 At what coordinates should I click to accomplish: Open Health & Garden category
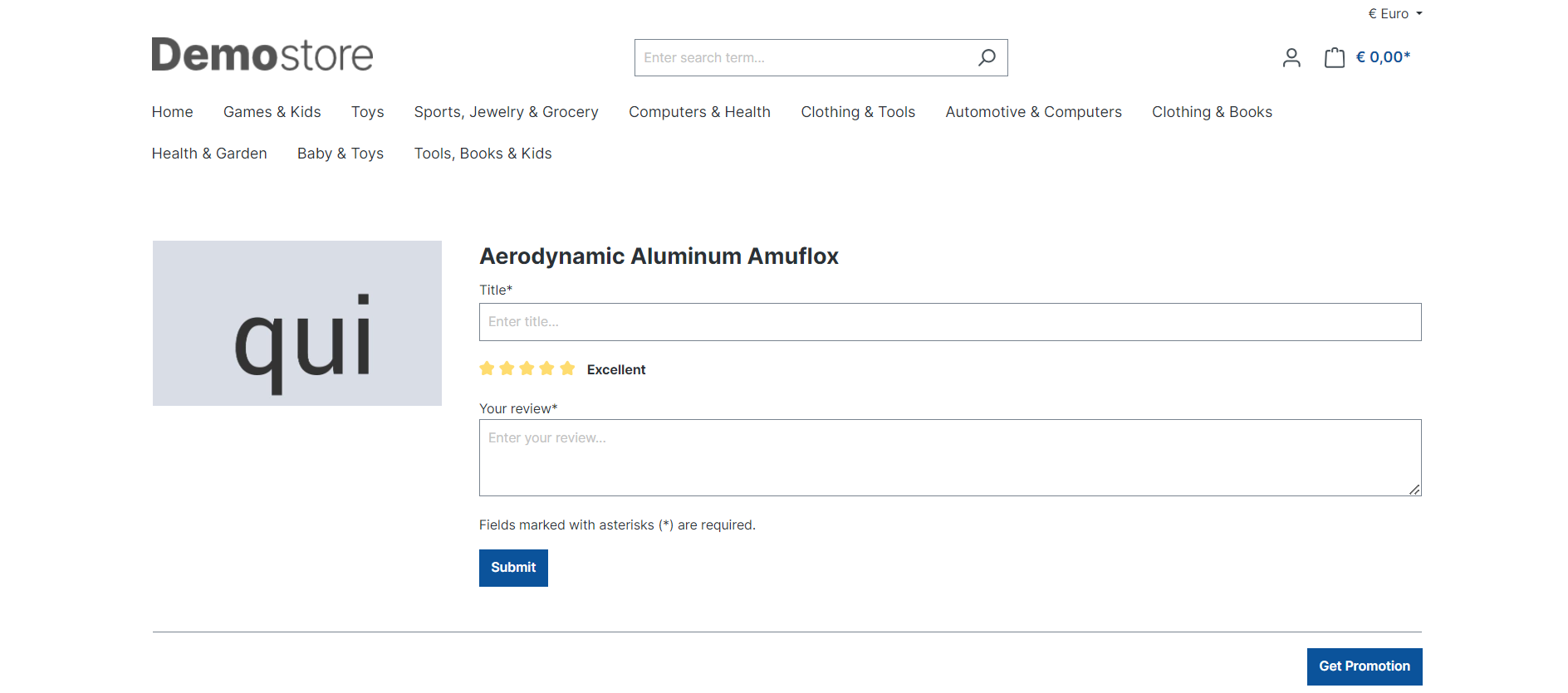pos(209,154)
